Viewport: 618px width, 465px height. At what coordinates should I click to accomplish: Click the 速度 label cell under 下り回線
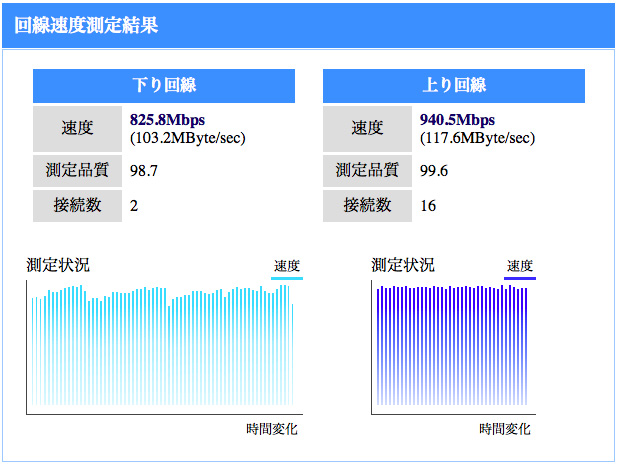(77, 129)
